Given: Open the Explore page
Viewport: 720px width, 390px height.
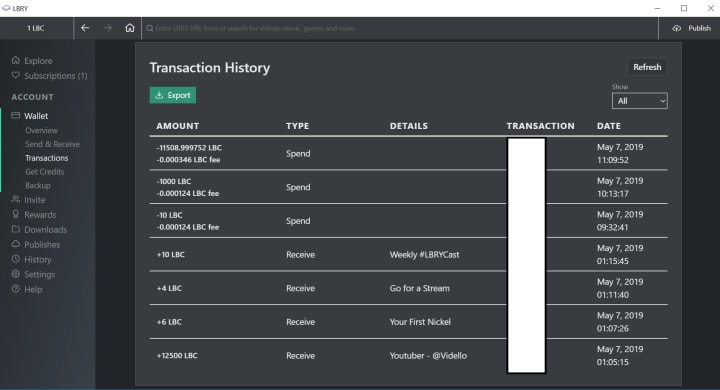Looking at the screenshot, I should coord(38,61).
